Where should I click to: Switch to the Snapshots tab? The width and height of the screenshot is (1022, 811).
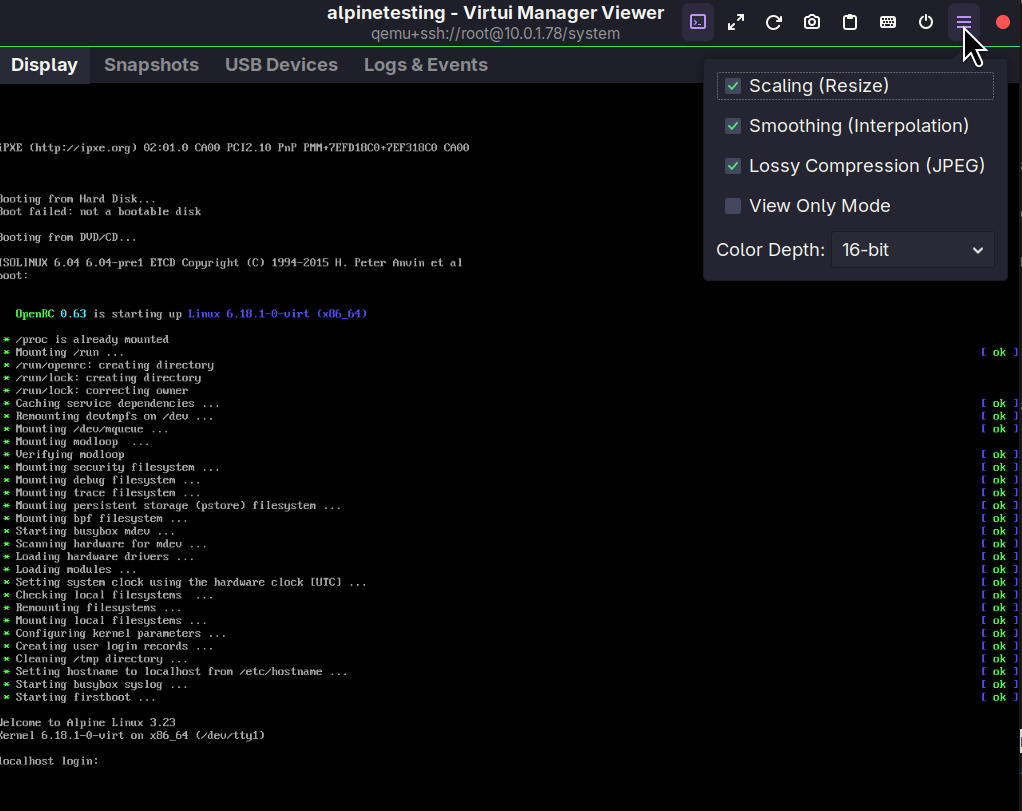[151, 64]
